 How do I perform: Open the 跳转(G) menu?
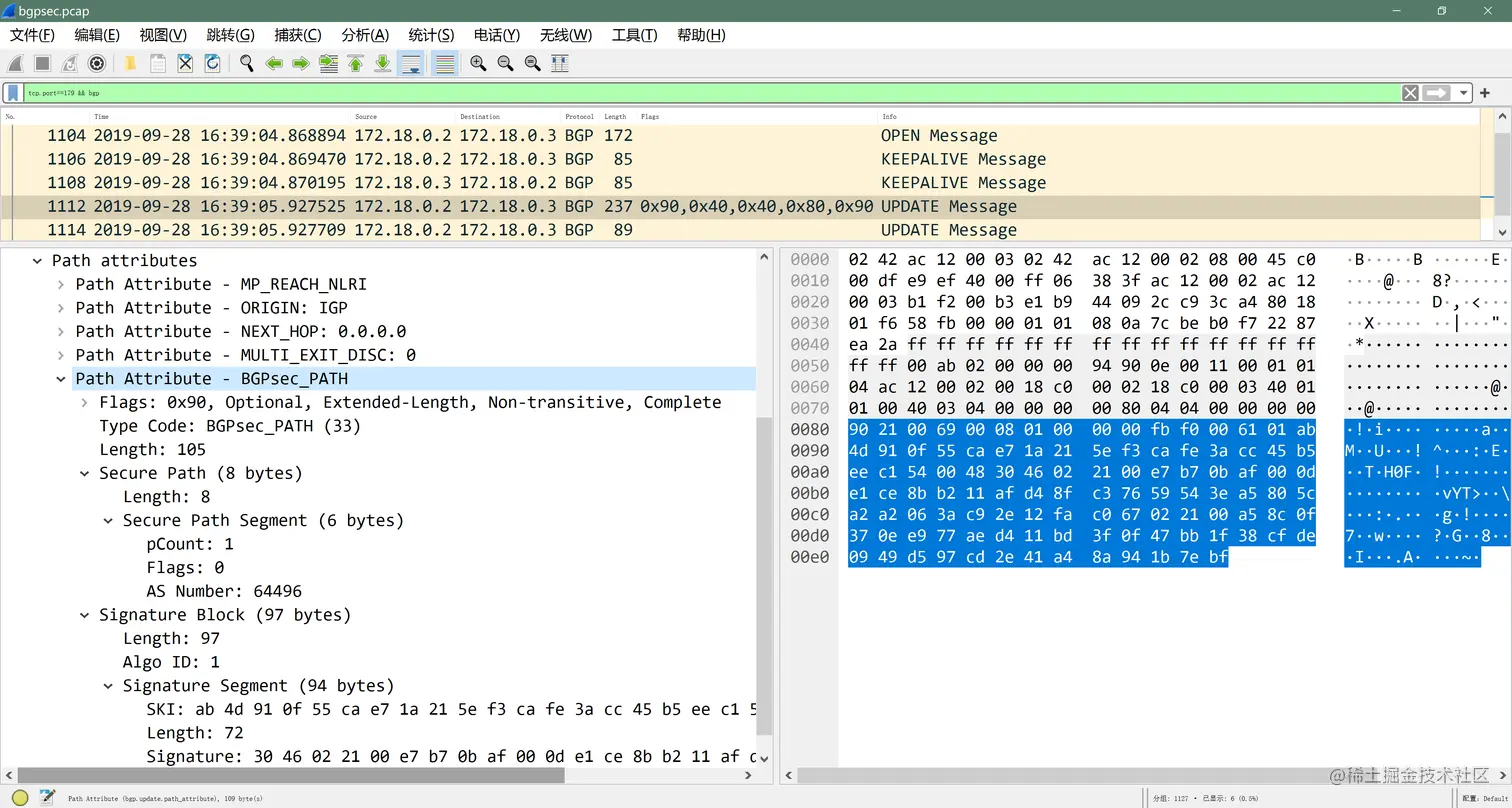(x=230, y=35)
